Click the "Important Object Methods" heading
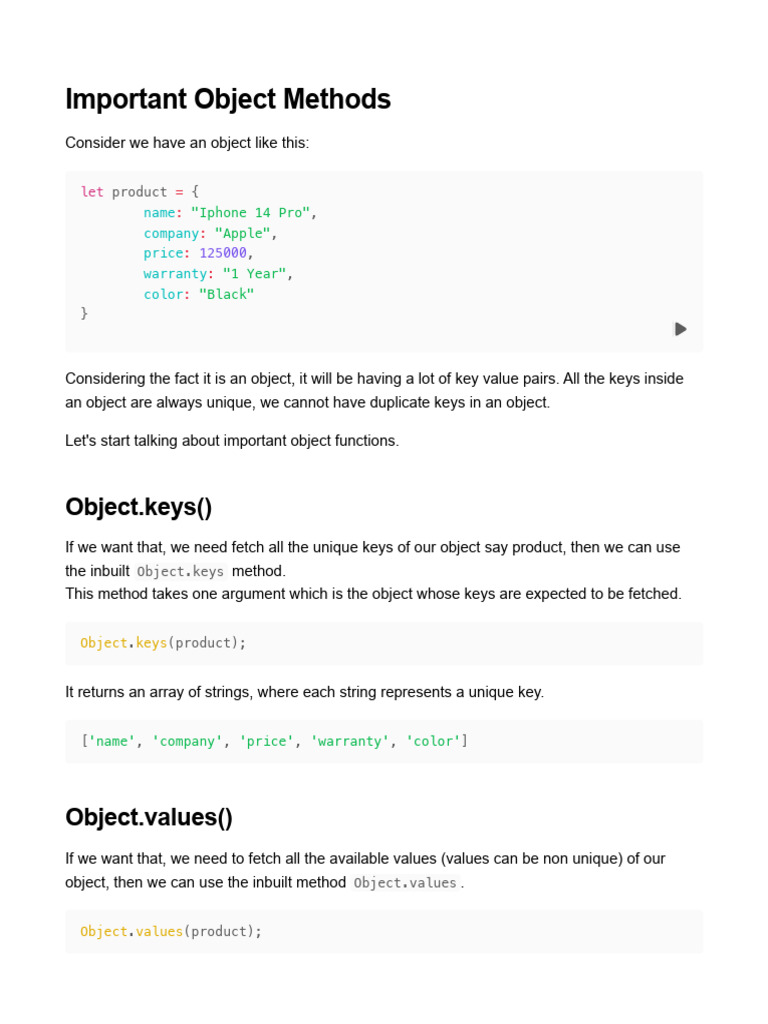Screen dimensions: 768x1024 point(228,99)
